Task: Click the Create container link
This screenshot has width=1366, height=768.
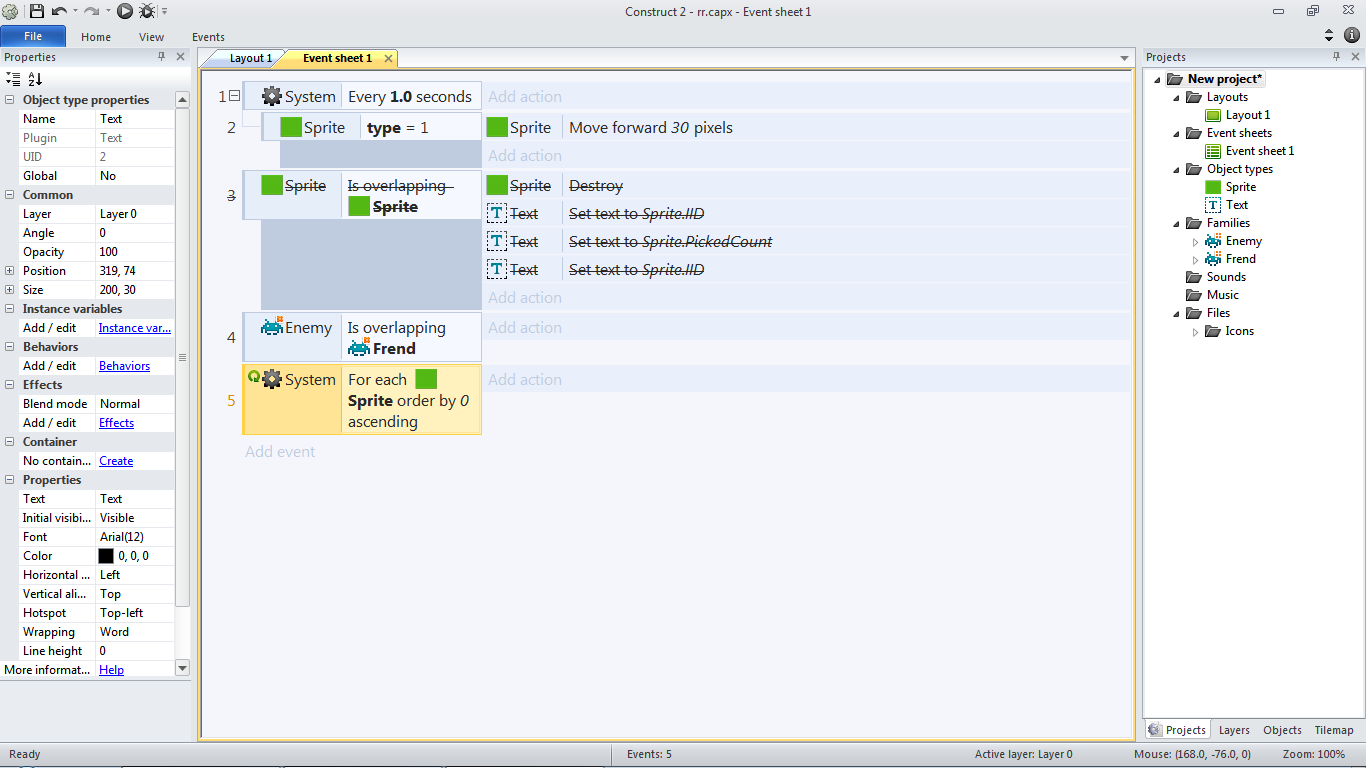Action: [116, 461]
